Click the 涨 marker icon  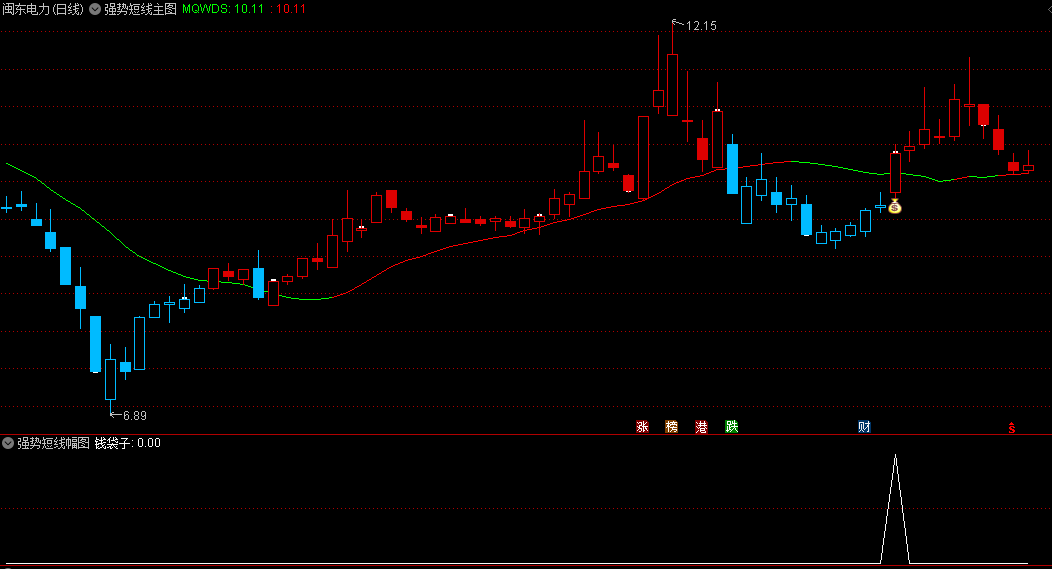642,427
